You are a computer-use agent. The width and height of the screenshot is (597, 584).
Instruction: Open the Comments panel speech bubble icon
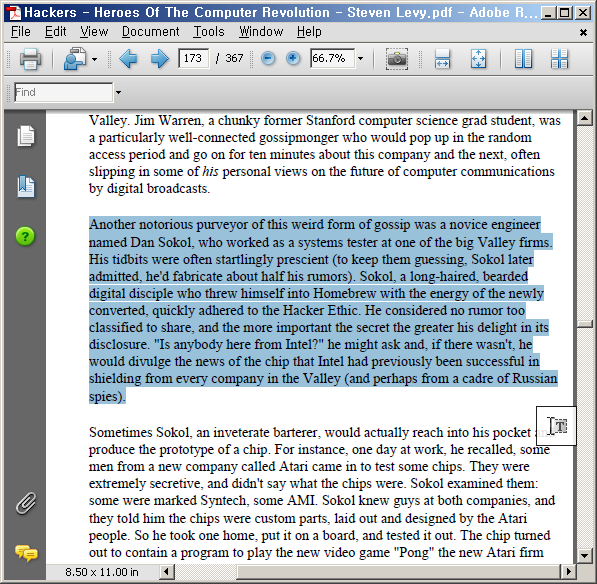coord(26,553)
